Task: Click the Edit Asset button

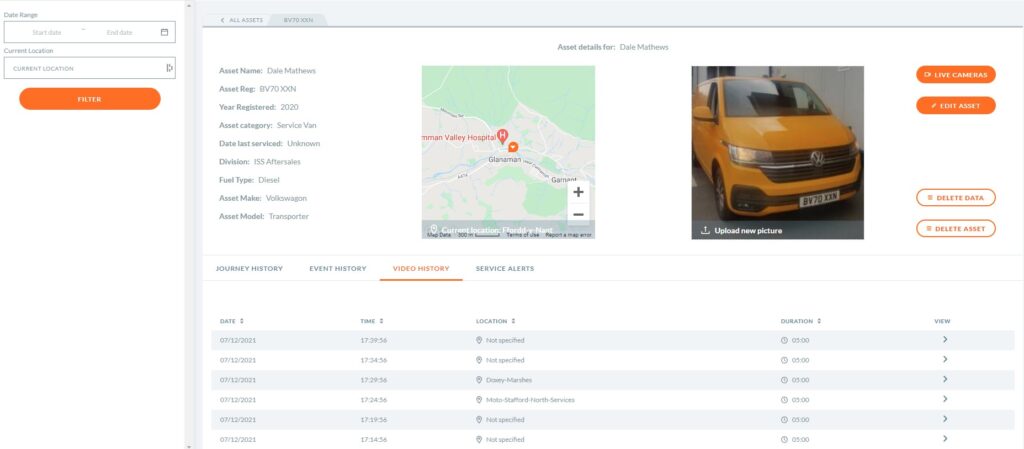Action: [x=956, y=105]
